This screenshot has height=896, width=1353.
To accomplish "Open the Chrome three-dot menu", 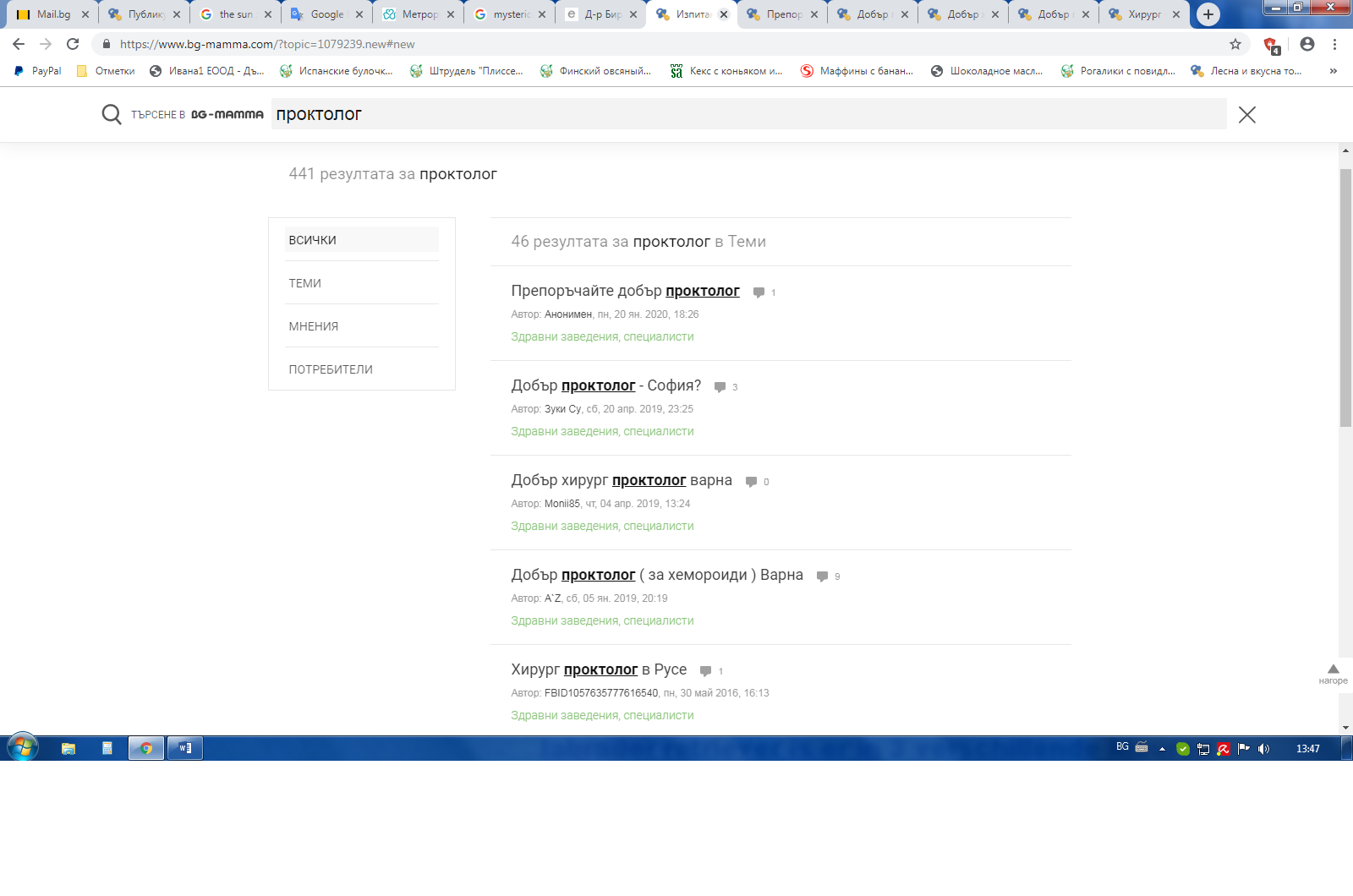I will click(x=1335, y=44).
